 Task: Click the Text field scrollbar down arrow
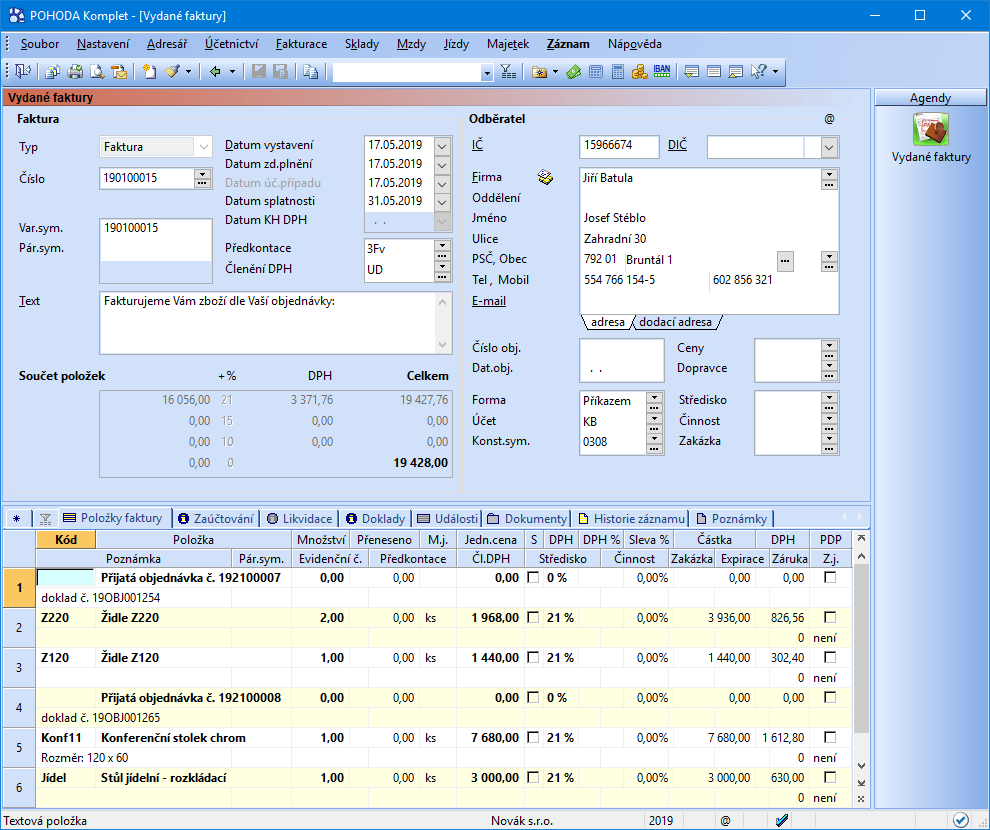pos(443,345)
